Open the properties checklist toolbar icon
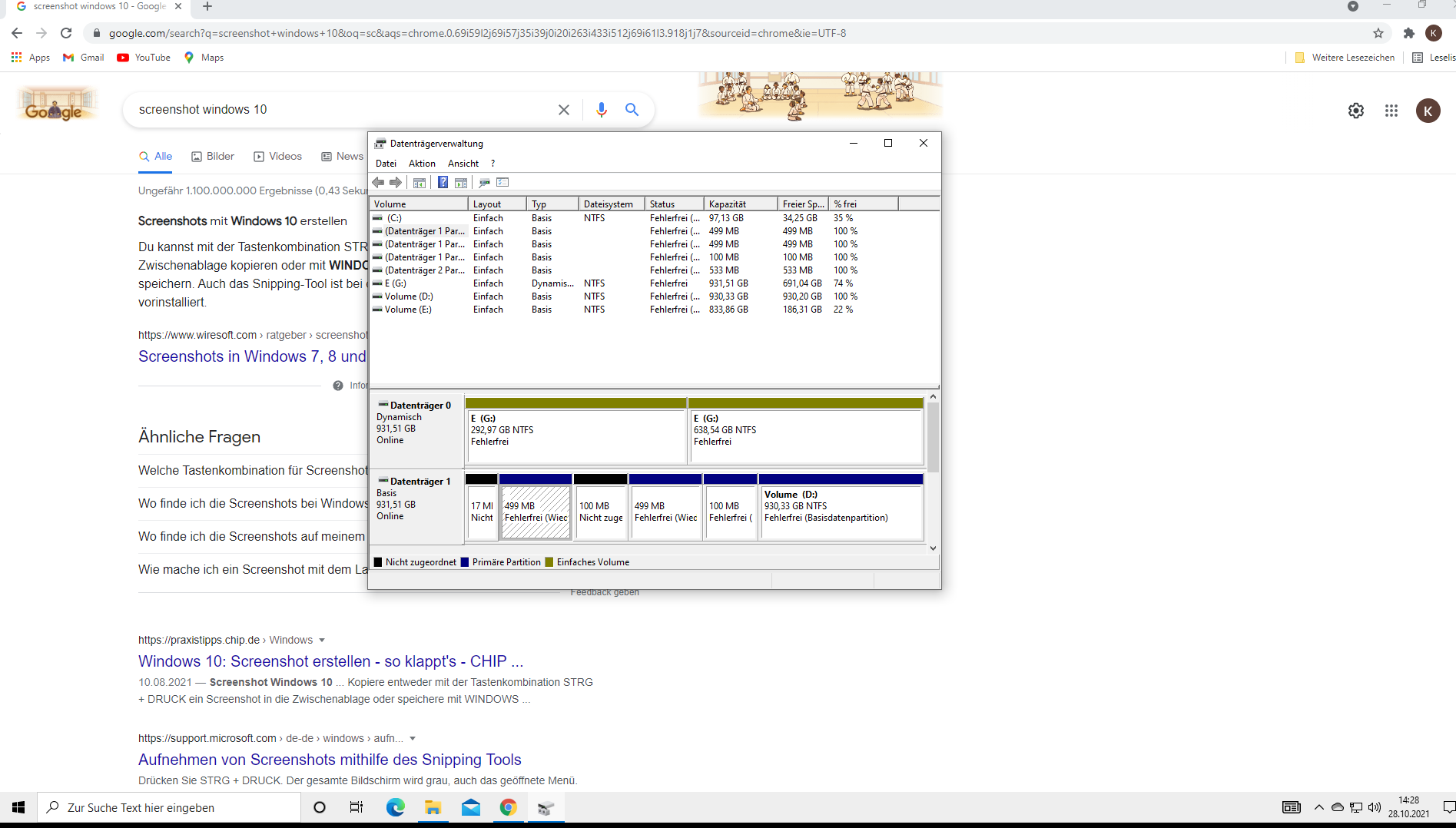 pos(502,182)
